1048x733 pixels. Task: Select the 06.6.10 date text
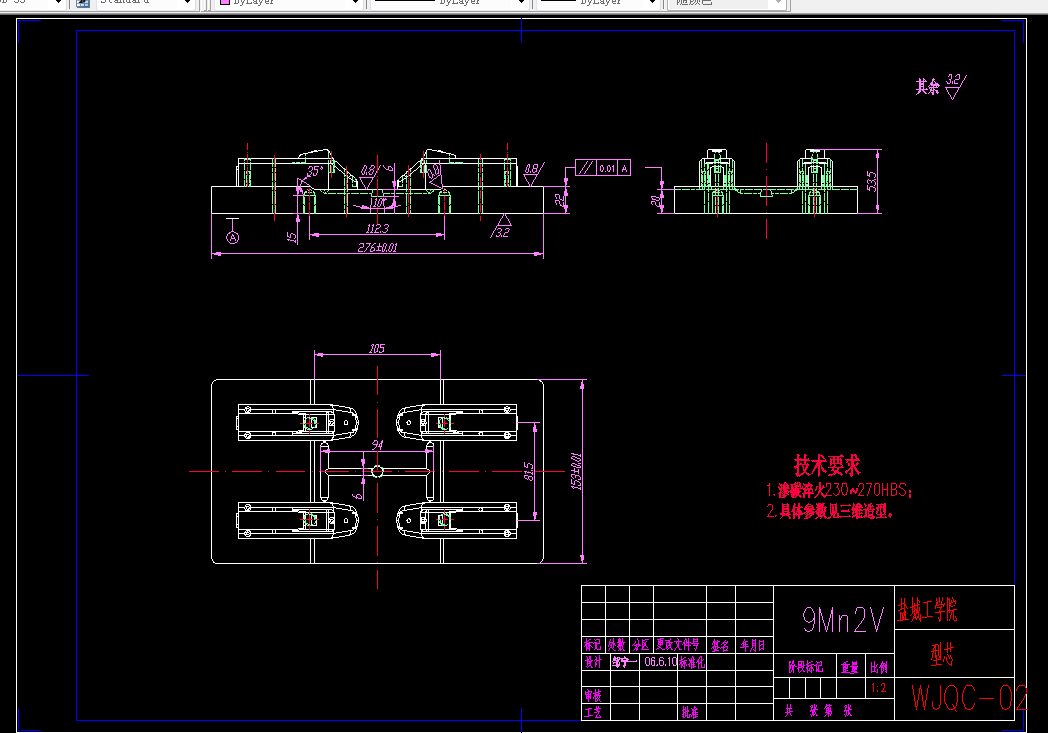tap(660, 662)
